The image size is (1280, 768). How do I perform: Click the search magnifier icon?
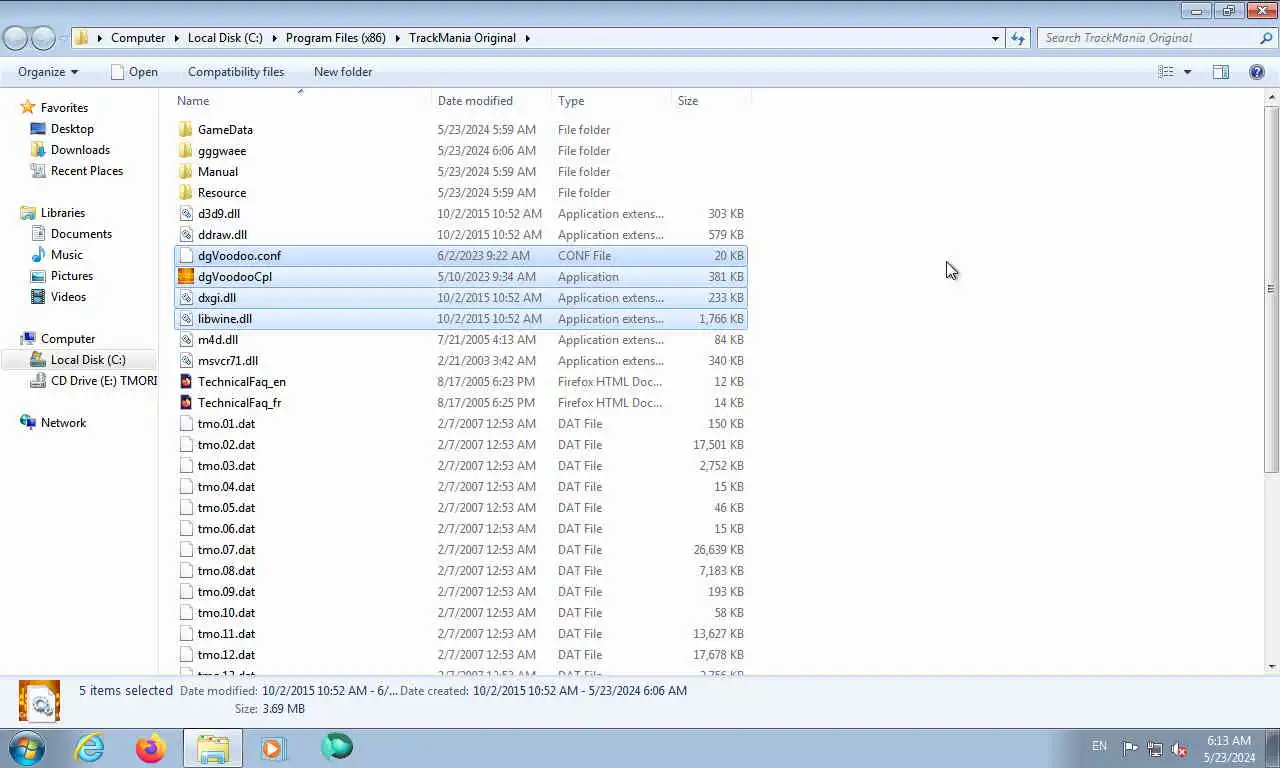pyautogui.click(x=1266, y=38)
